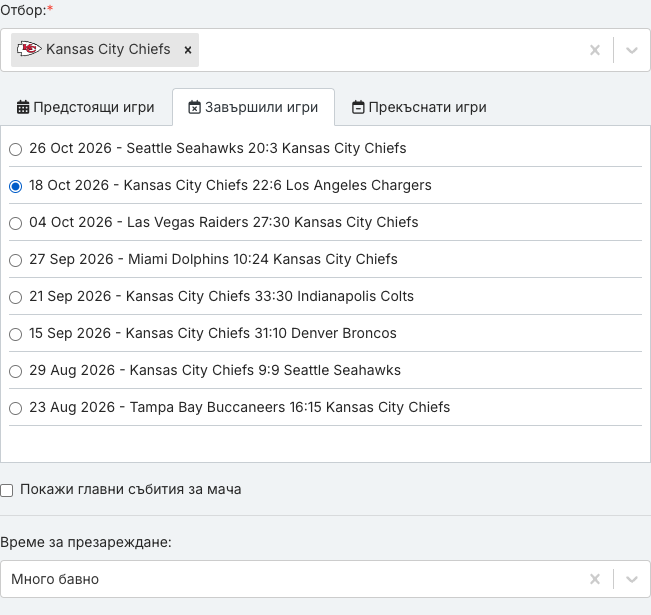The width and height of the screenshot is (651, 615).
Task: Remove the Kansas City Chiefs chip
Action: 188,50
